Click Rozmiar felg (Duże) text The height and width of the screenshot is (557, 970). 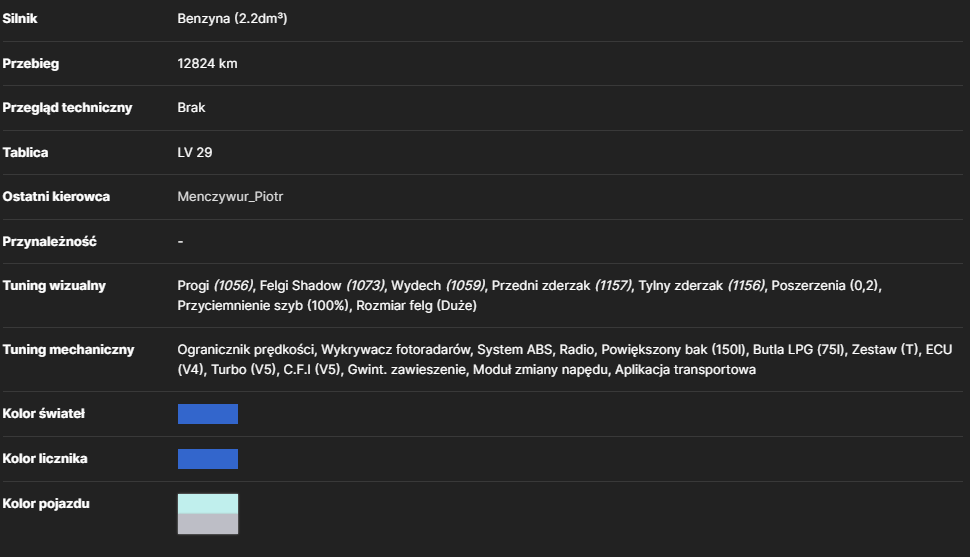(416, 306)
